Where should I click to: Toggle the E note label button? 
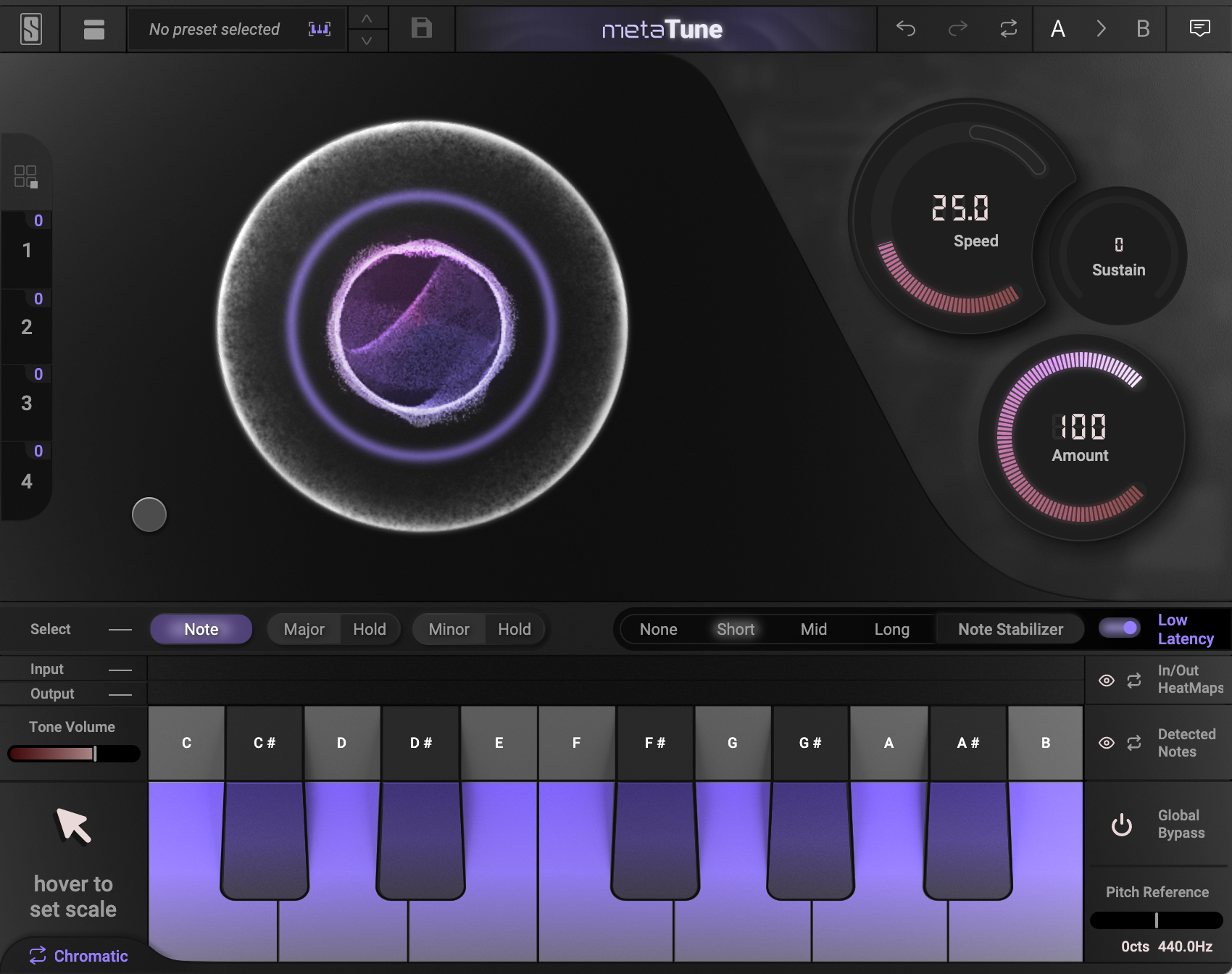click(x=499, y=743)
